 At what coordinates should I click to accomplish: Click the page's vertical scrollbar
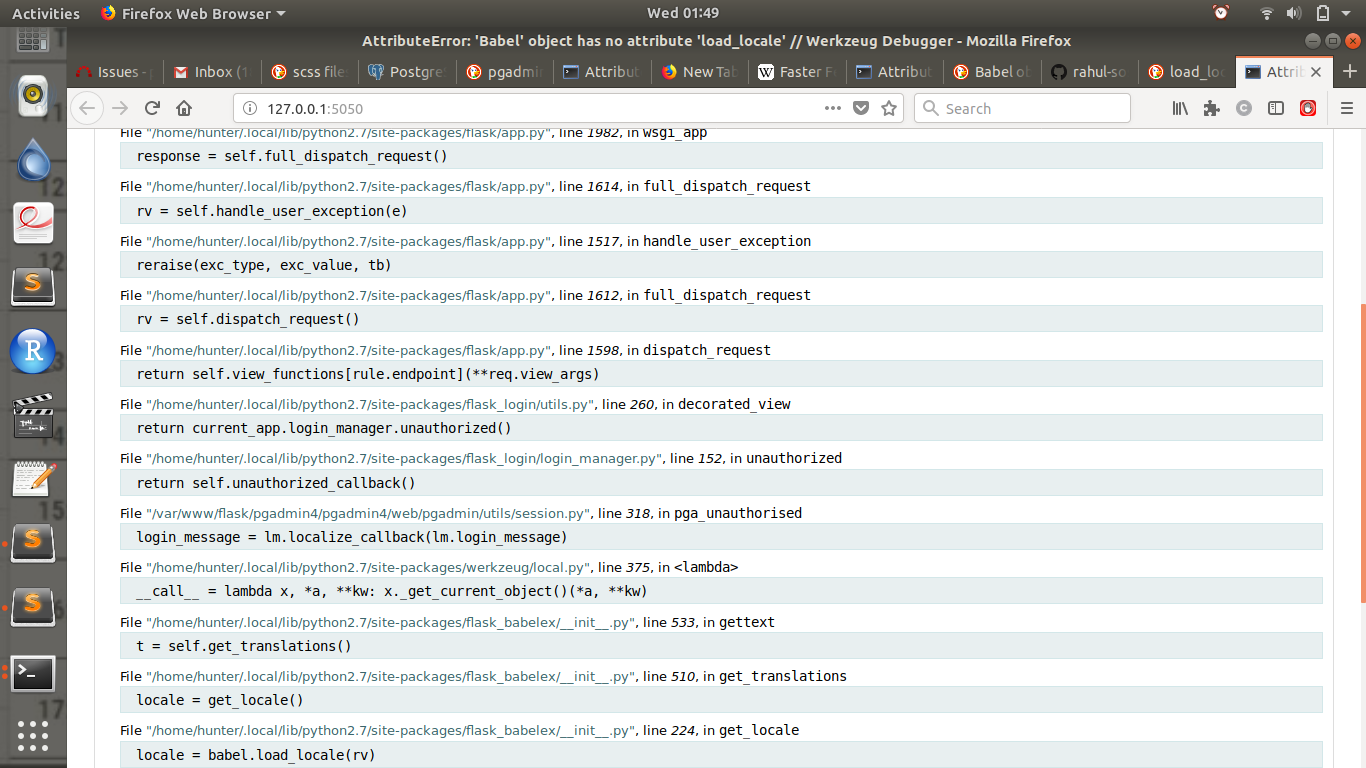[1361, 452]
